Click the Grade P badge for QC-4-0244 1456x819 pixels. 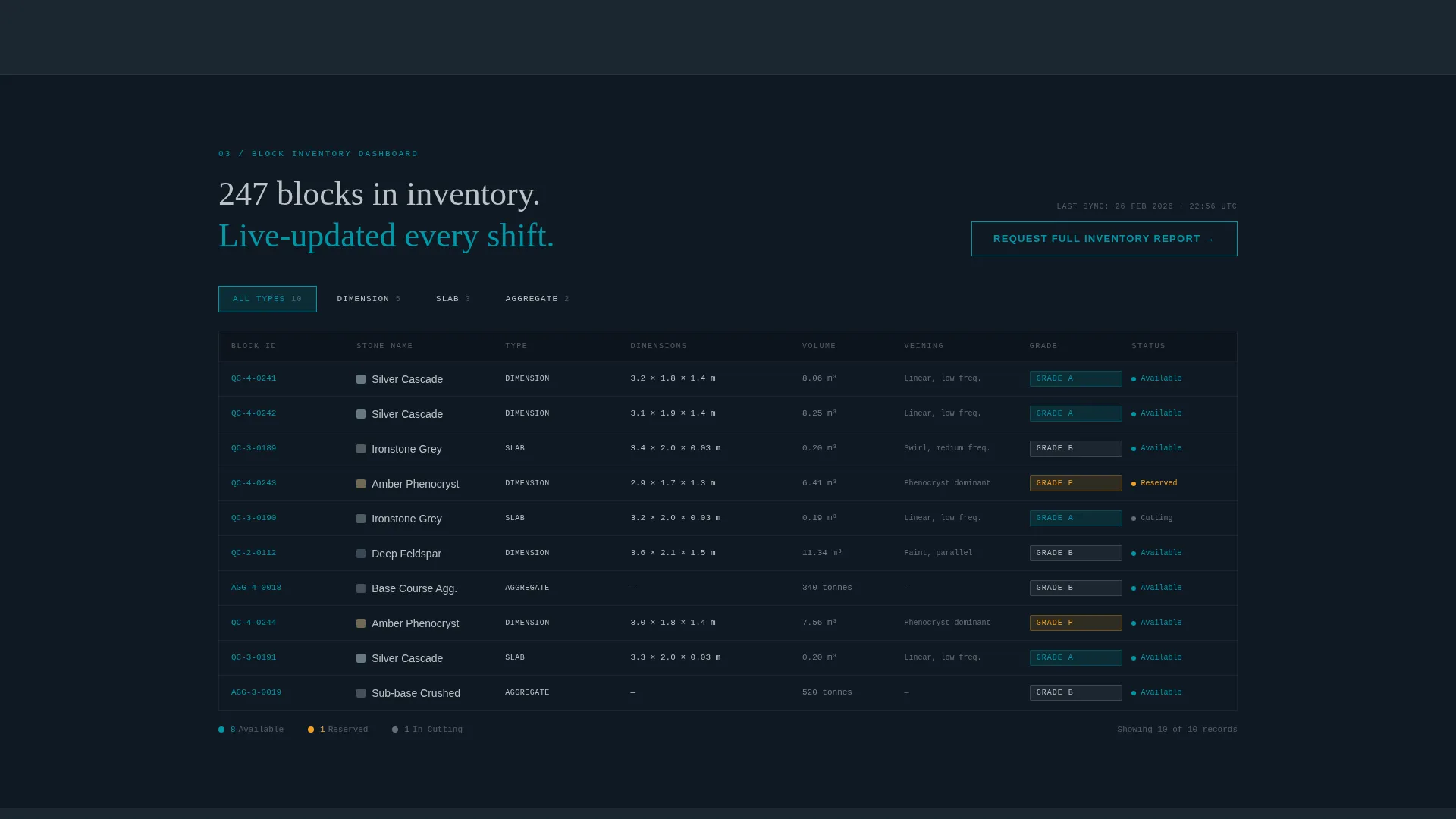[1075, 623]
